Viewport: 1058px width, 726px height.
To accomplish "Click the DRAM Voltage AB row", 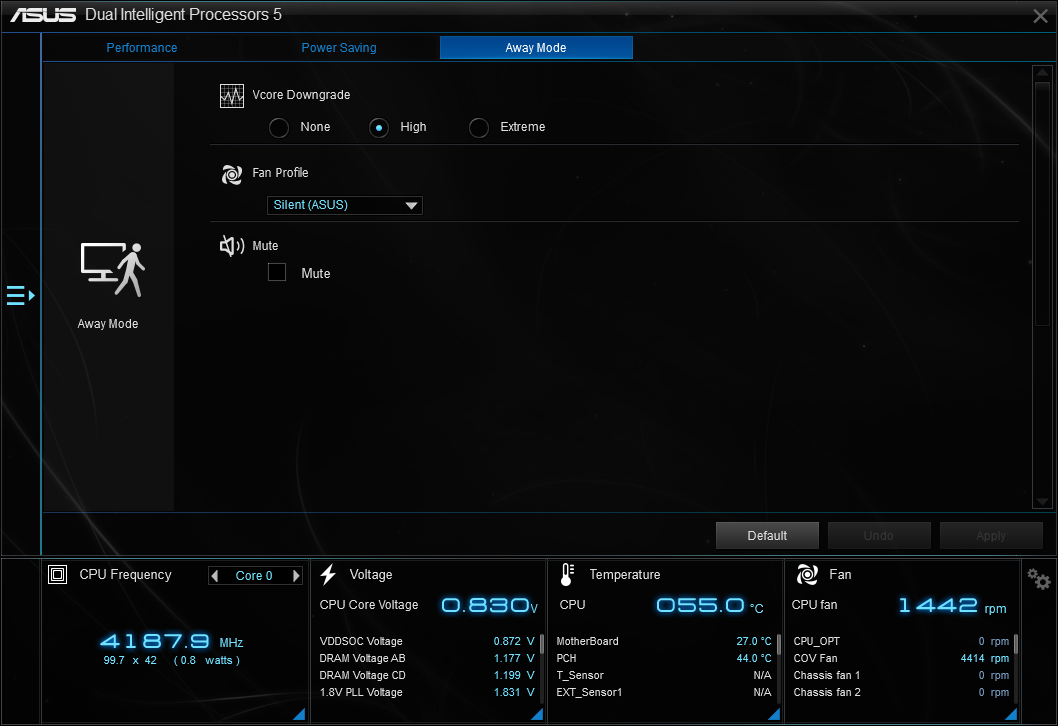I will [x=427, y=658].
